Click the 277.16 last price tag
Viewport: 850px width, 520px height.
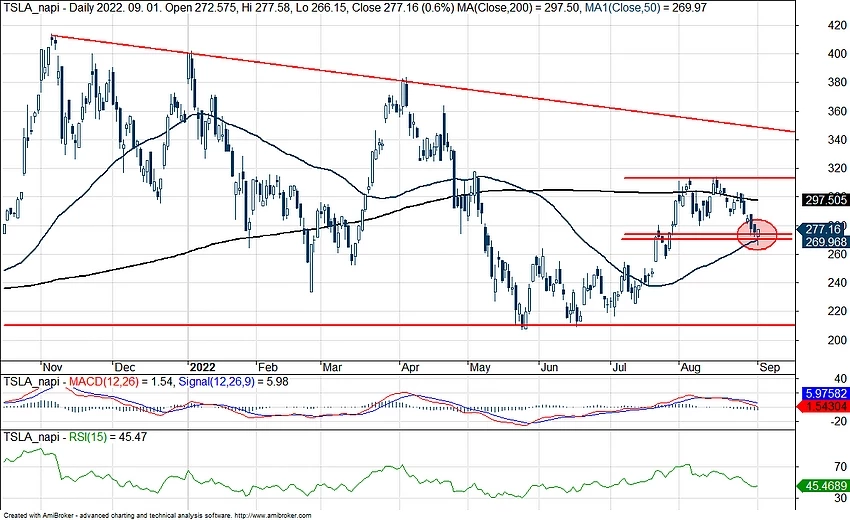[823, 229]
